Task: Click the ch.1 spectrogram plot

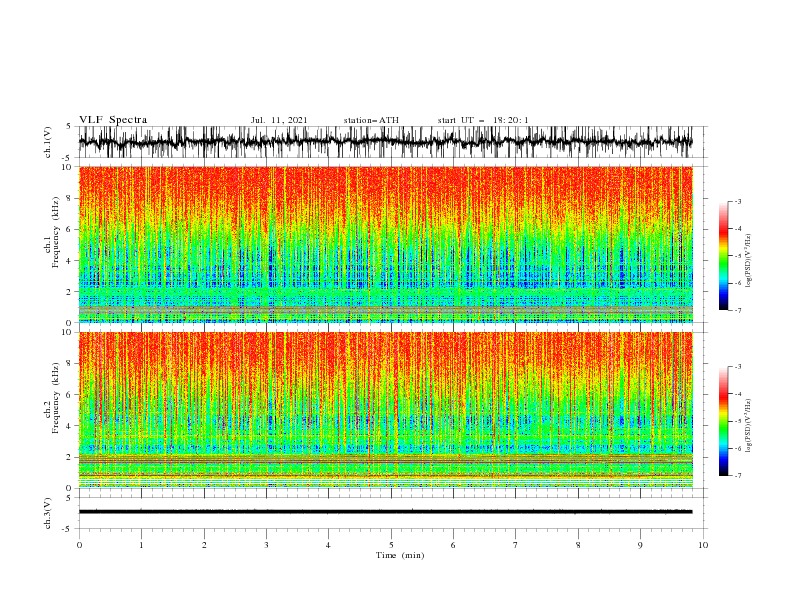Action: click(385, 244)
